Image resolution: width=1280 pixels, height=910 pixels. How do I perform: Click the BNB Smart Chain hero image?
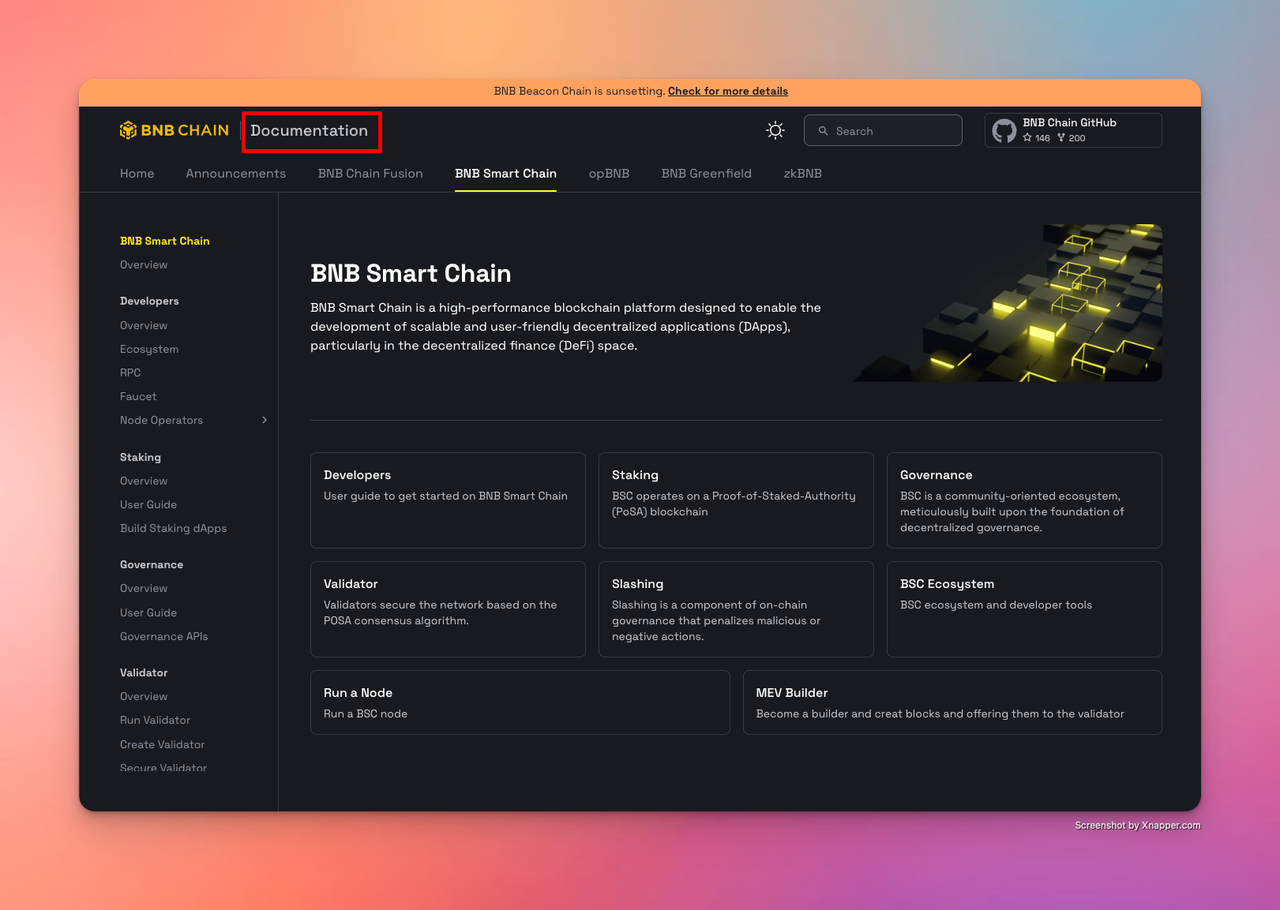coord(1008,302)
